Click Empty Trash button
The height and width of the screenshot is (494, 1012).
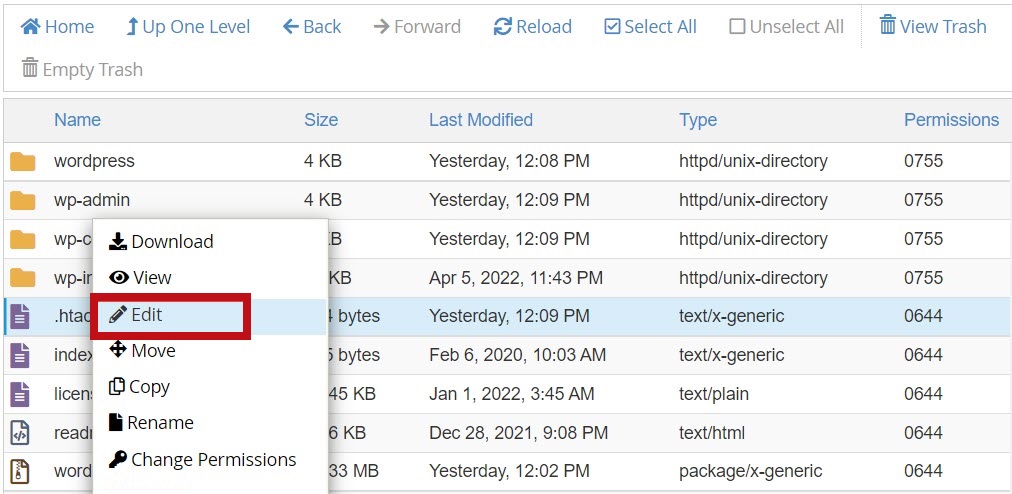[82, 70]
